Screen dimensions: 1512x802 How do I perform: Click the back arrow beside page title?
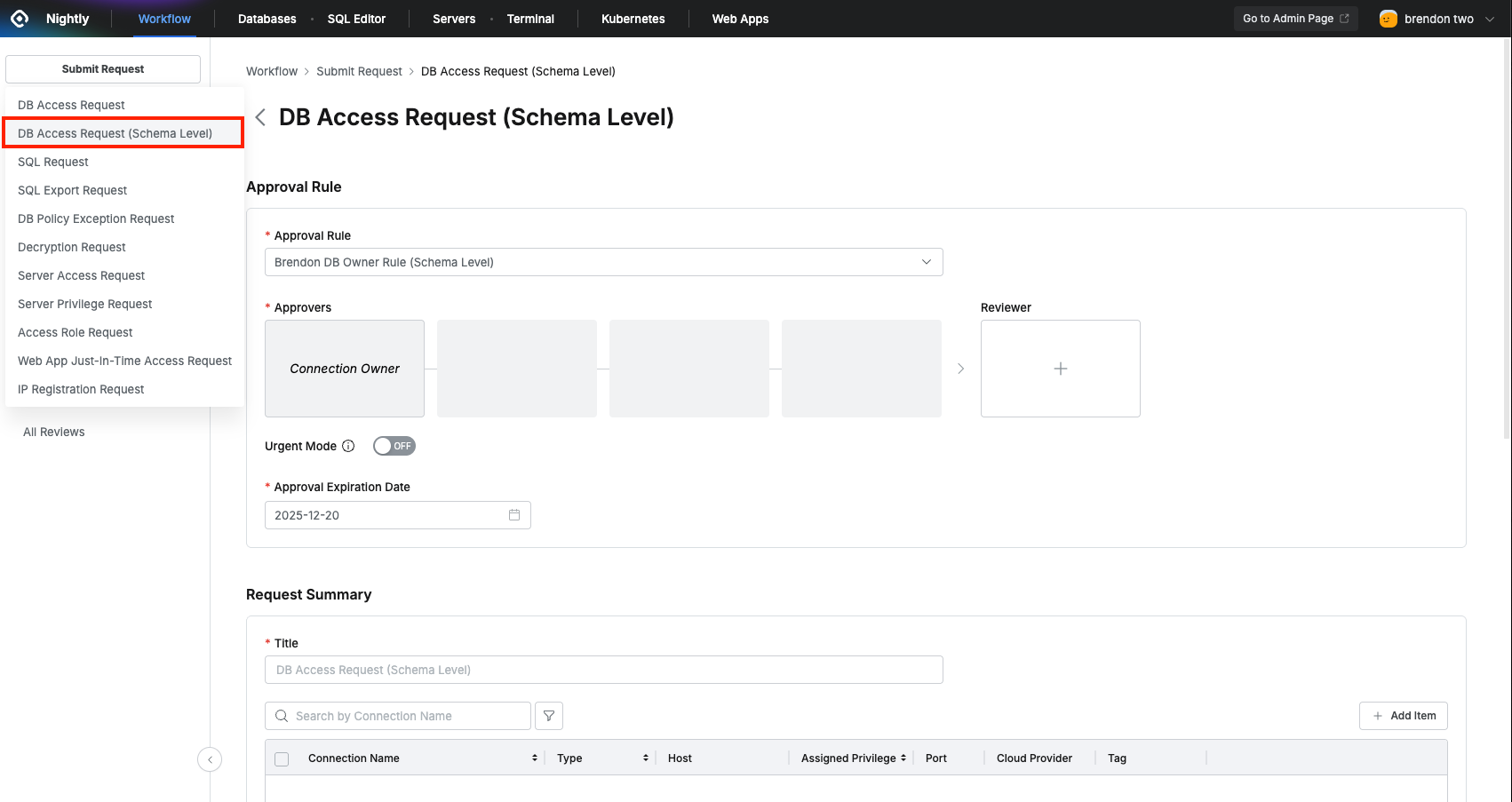[x=260, y=117]
